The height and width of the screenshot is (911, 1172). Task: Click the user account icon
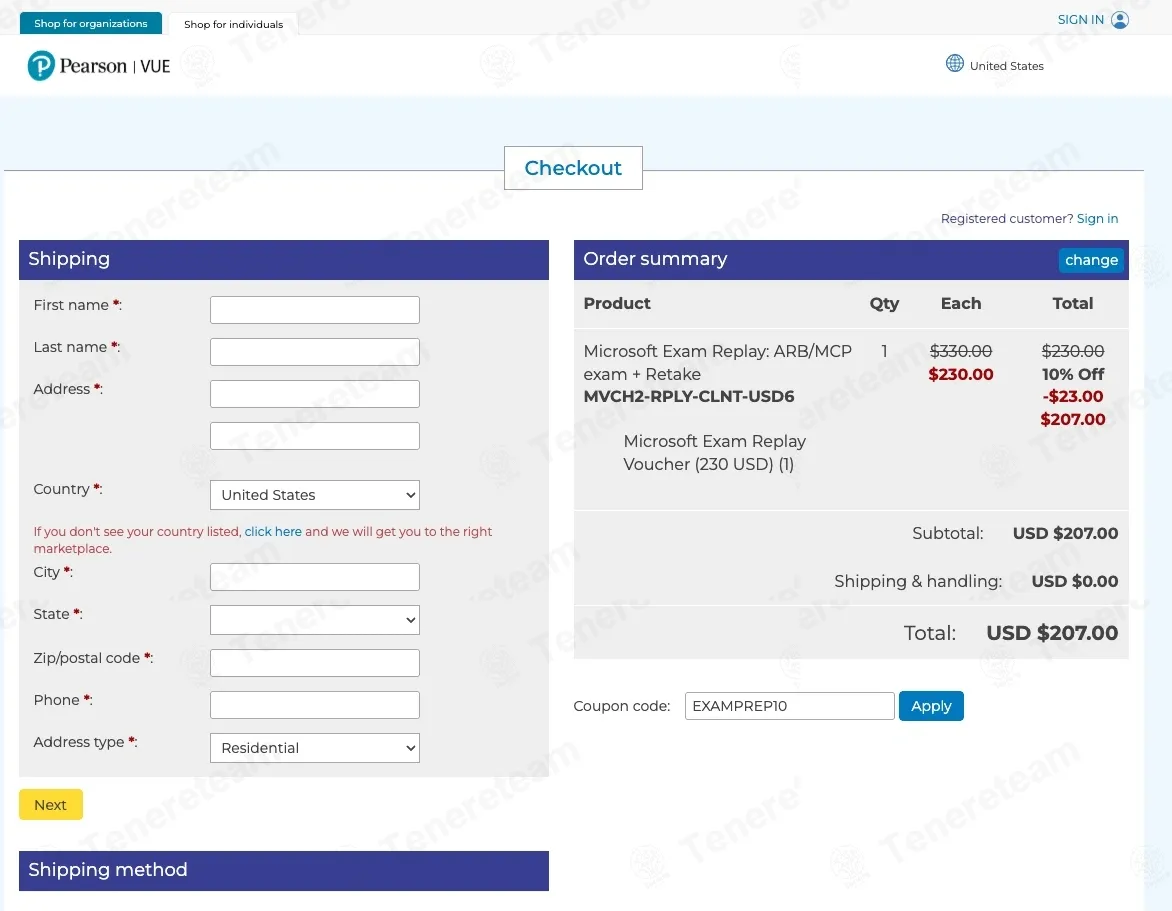click(x=1120, y=19)
